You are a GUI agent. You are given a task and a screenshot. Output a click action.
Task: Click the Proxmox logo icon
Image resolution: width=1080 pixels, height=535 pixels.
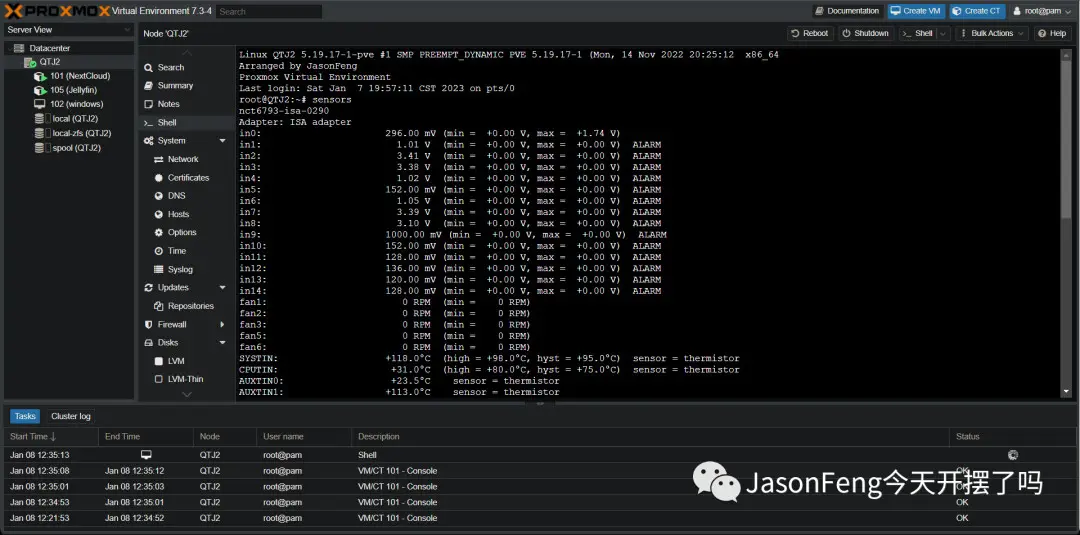[x=56, y=11]
